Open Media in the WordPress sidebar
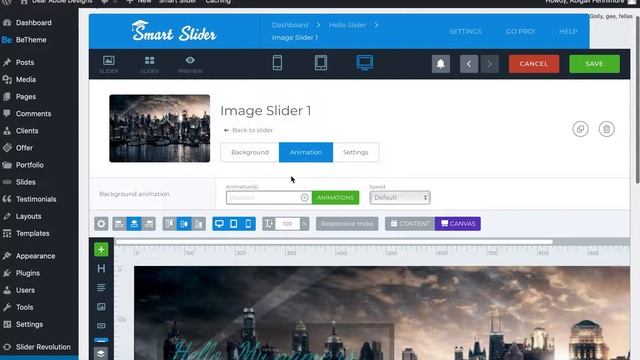This screenshot has height=360, width=640. tap(26, 80)
